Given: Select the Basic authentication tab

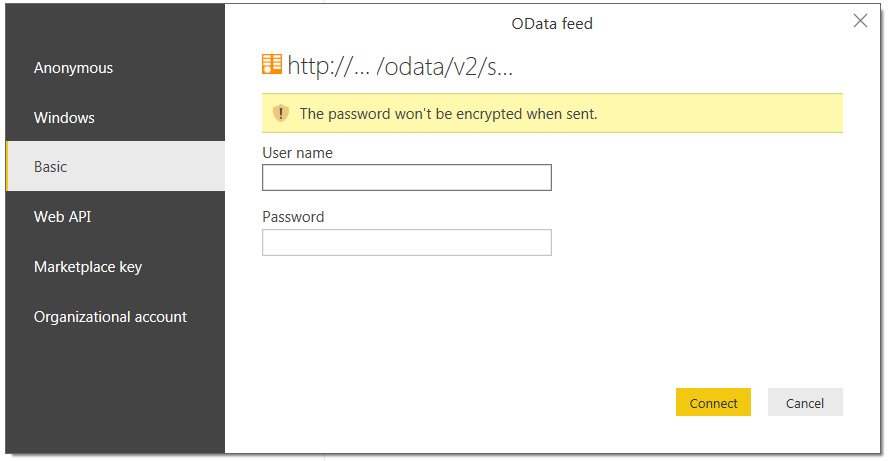Looking at the screenshot, I should [x=51, y=167].
